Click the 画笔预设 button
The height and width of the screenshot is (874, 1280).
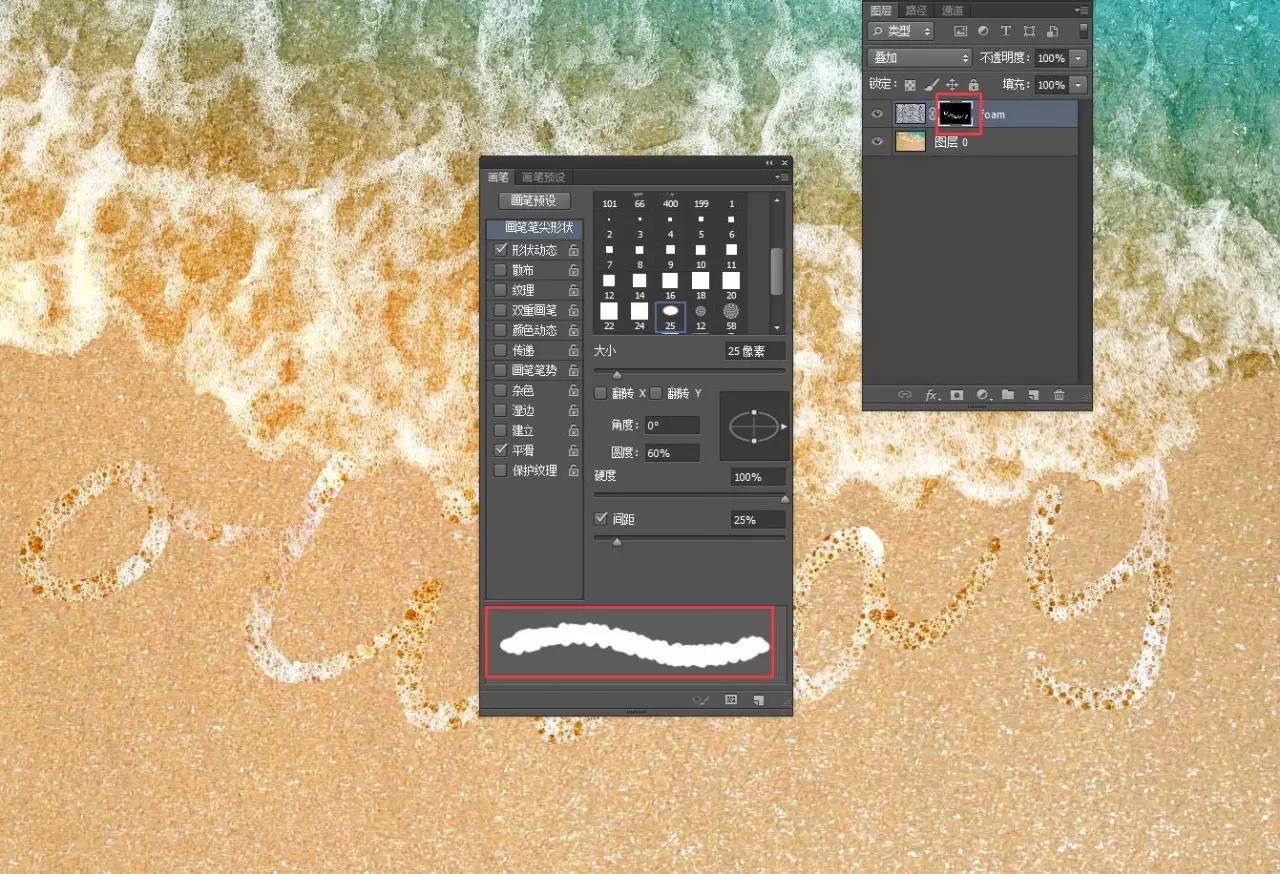click(x=534, y=201)
